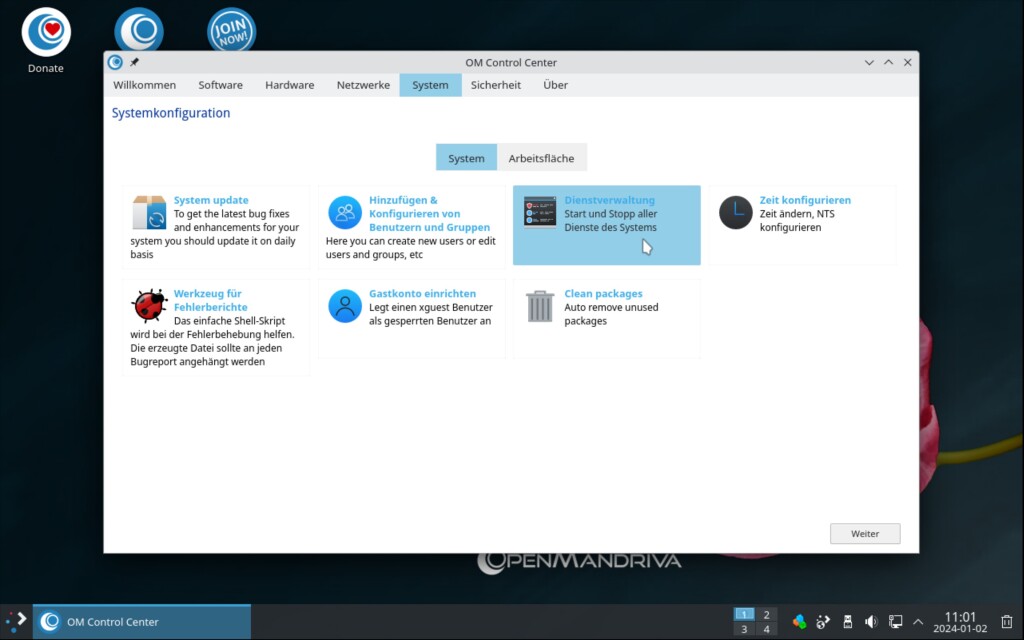The width and height of the screenshot is (1024, 640).
Task: Click the clock icon for Zeit konfigurieren
Action: 735,212
